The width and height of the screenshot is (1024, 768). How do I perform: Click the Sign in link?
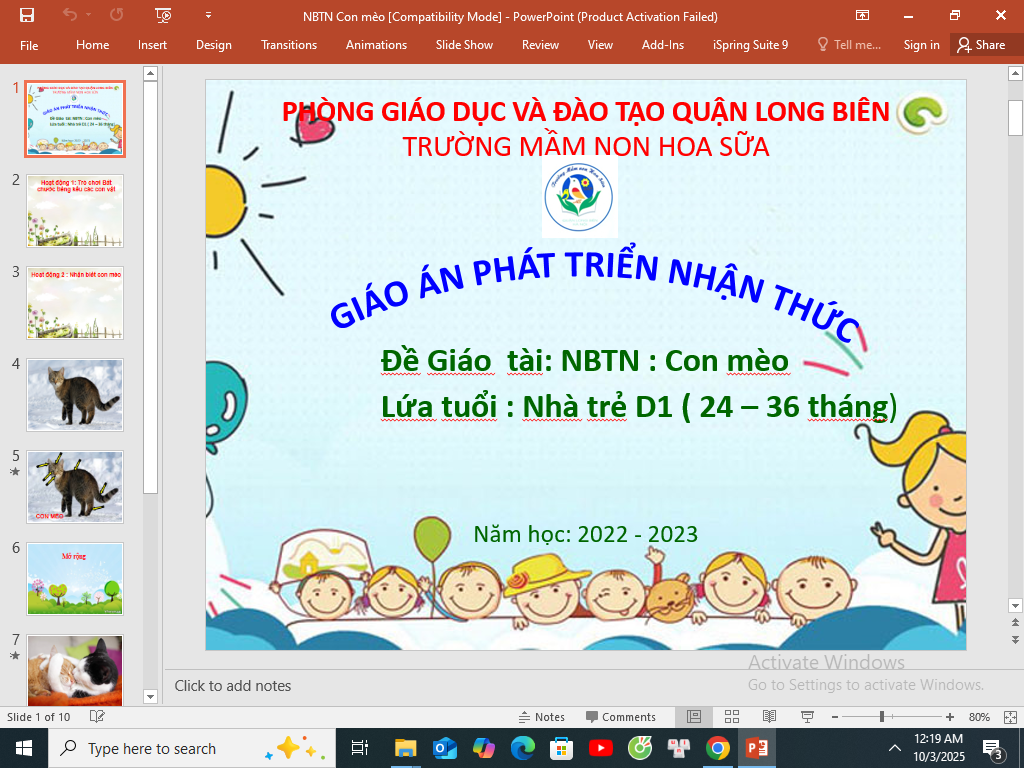[921, 45]
